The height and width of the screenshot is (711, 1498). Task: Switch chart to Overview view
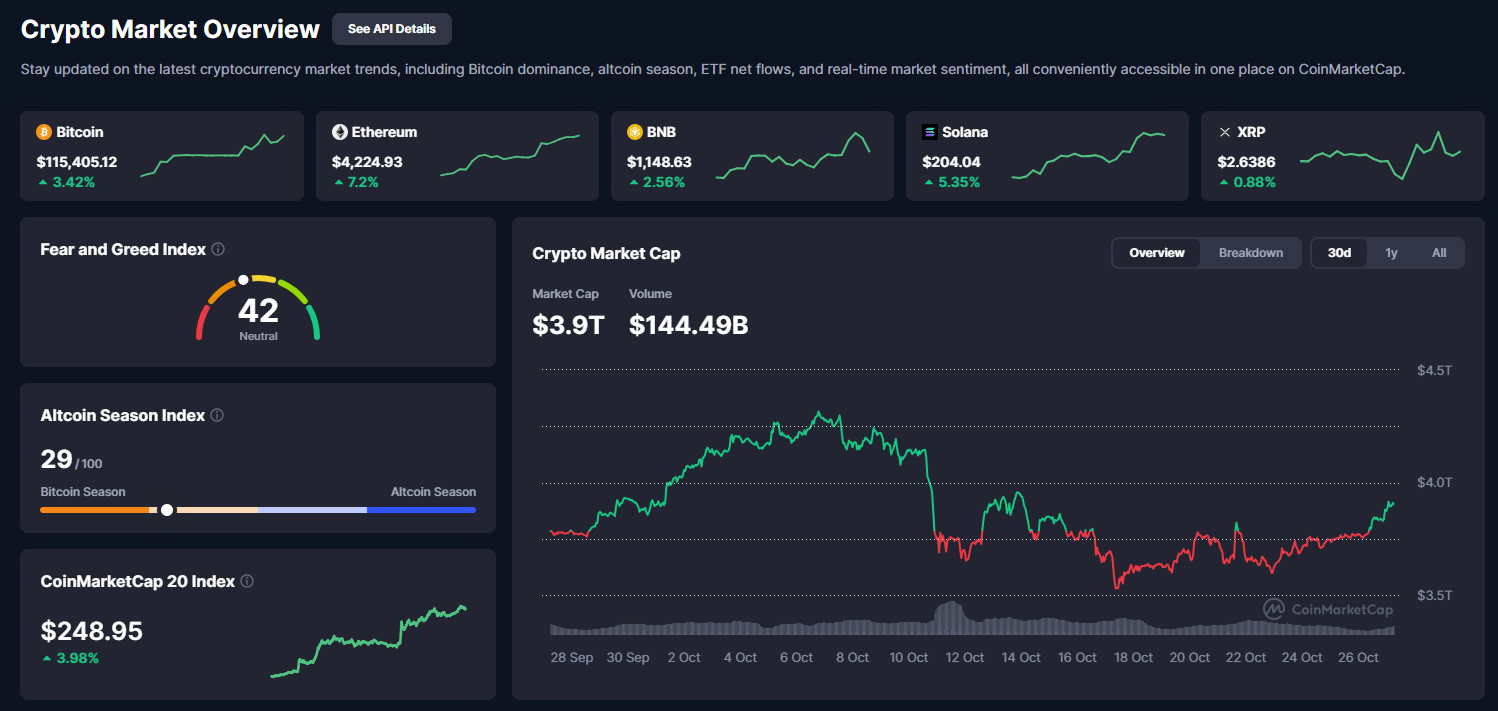point(1157,253)
